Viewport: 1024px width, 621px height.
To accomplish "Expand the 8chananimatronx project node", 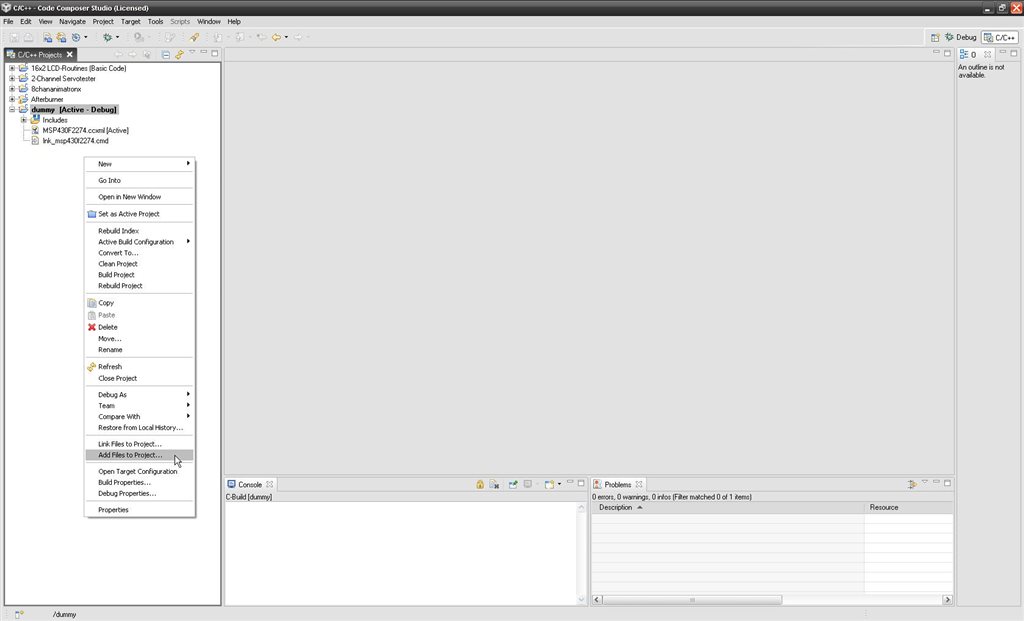I will pos(12,89).
